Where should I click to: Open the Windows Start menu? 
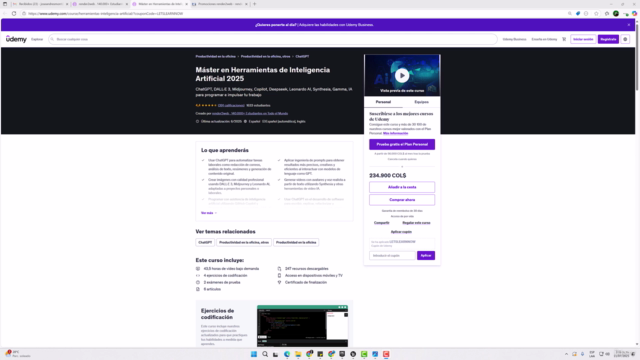click(254, 354)
